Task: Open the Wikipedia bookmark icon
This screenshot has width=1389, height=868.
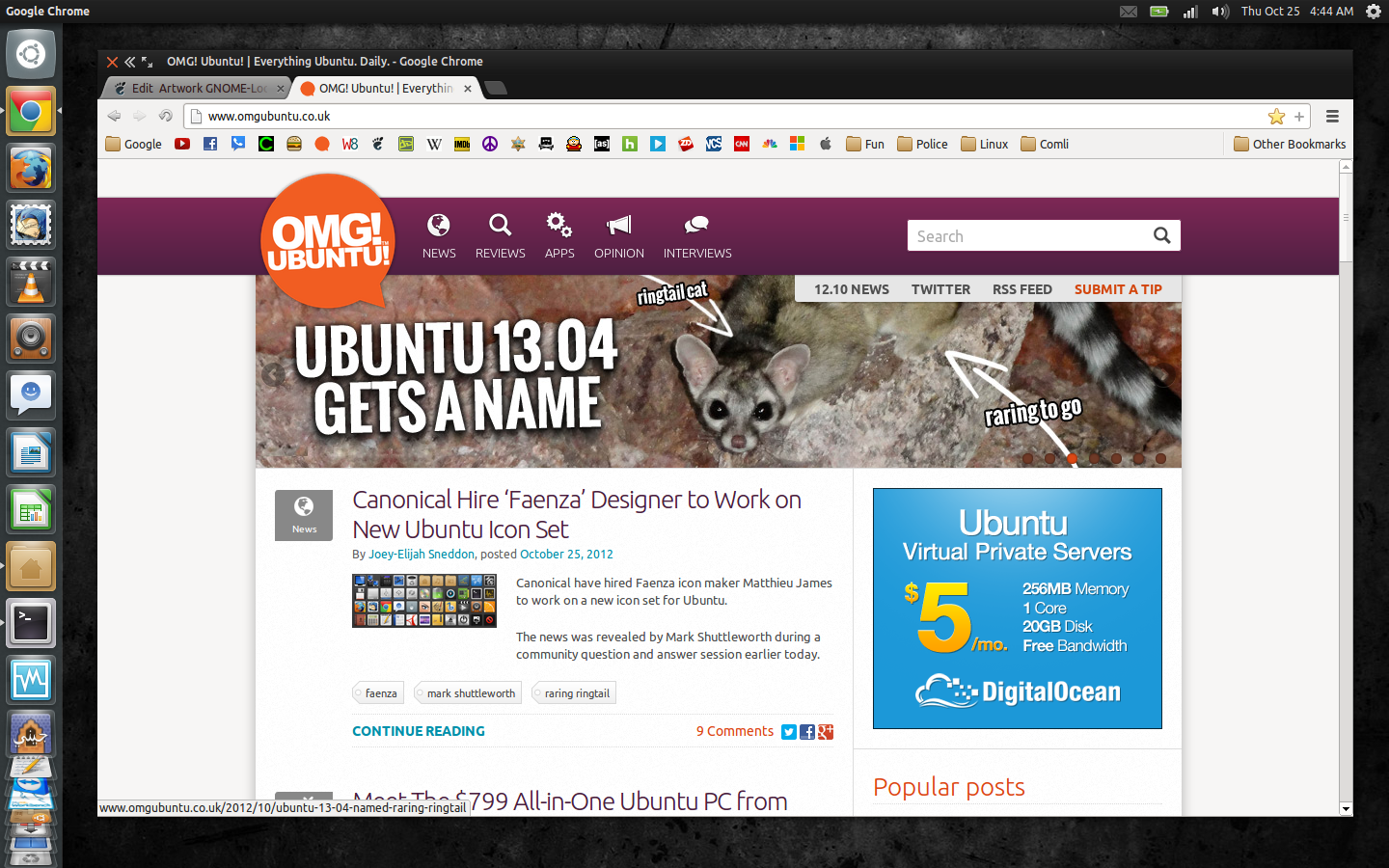Action: (434, 144)
